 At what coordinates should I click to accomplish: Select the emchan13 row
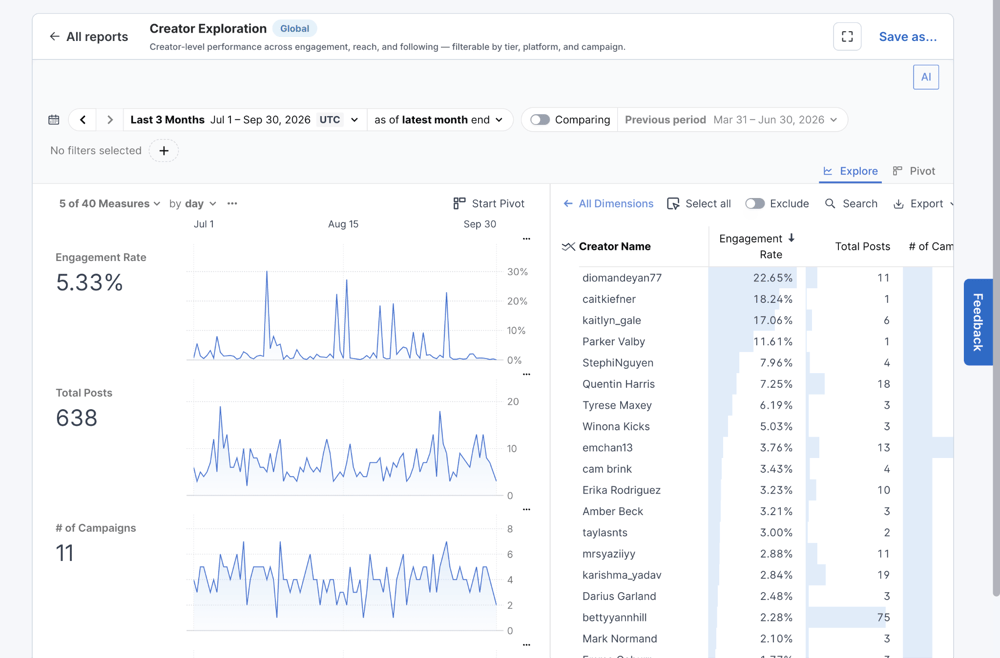pos(757,448)
